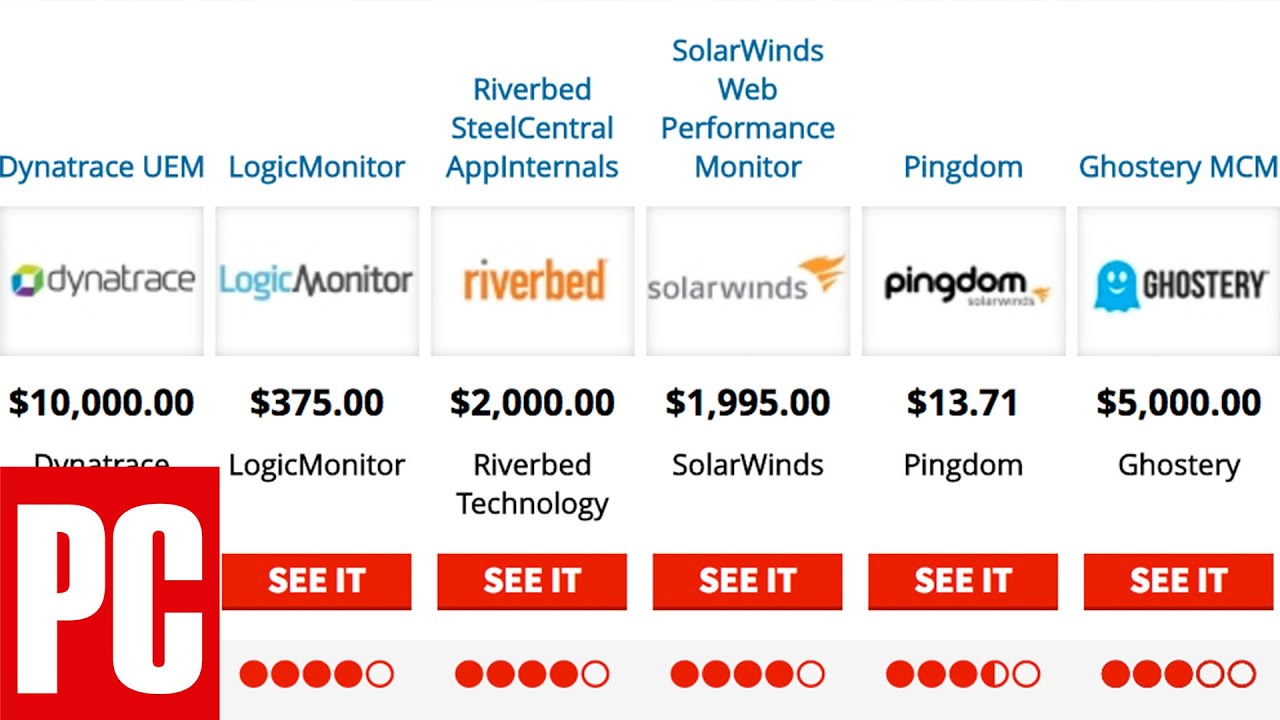1280x720 pixels.
Task: Select the Riverbed logo image
Action: (532, 281)
